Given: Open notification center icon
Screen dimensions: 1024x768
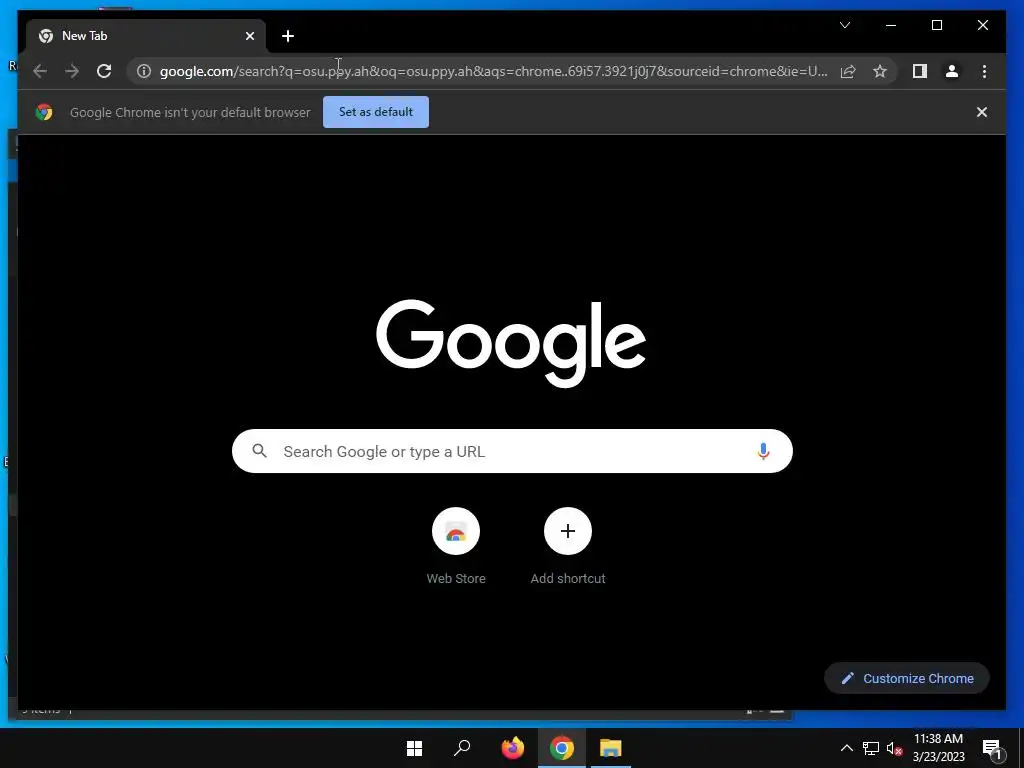Looking at the screenshot, I should point(992,748).
